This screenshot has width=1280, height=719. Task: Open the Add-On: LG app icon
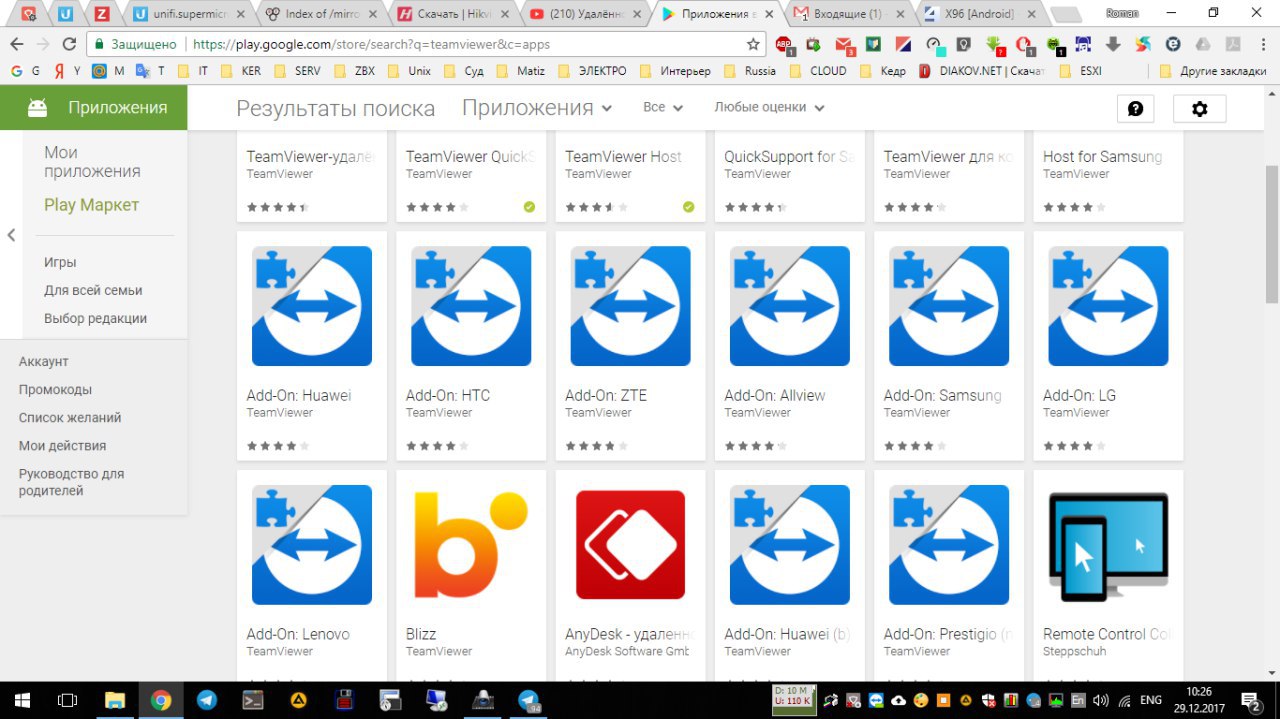(1108, 306)
